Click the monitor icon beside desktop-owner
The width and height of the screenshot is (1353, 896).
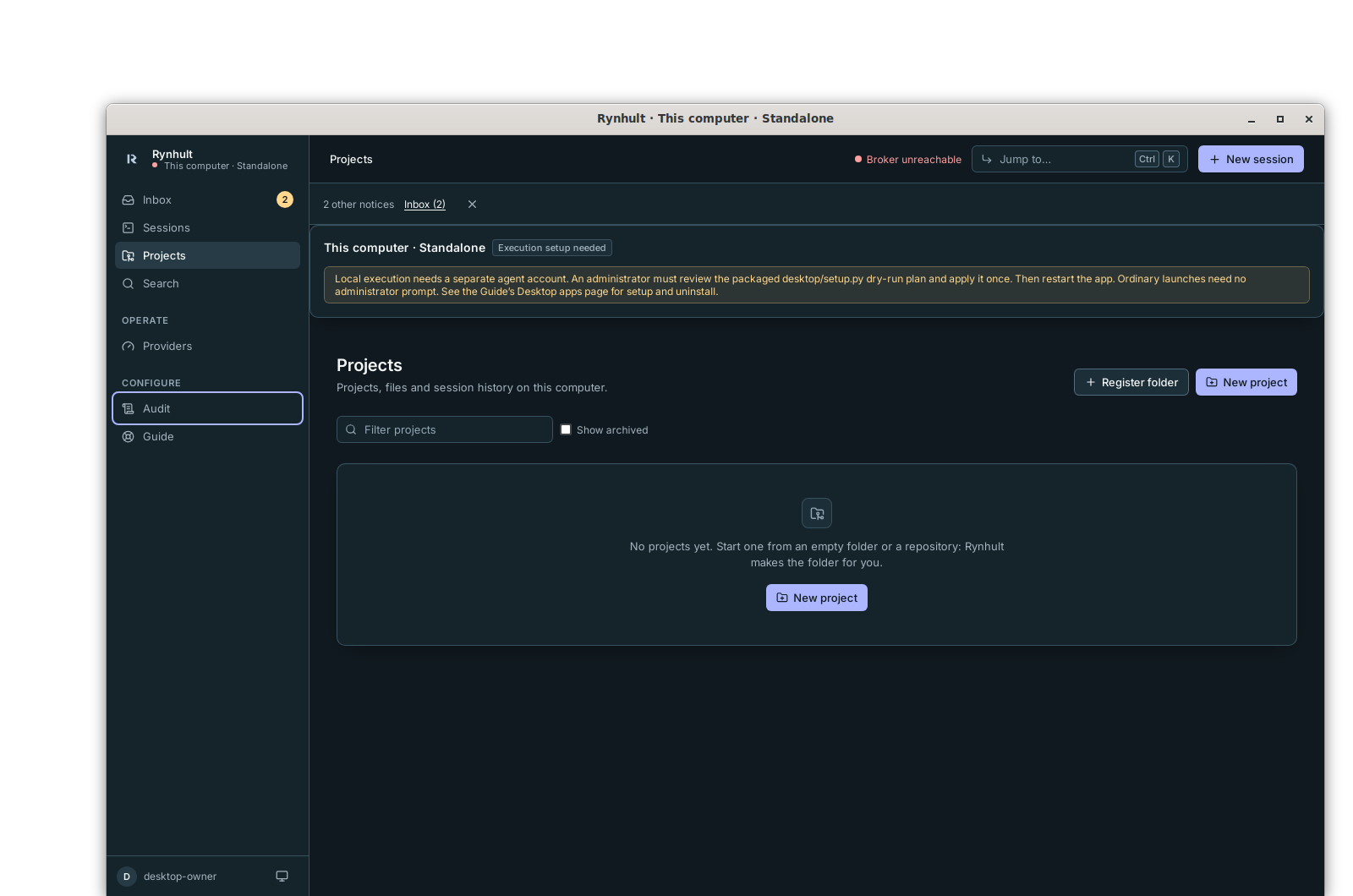[x=282, y=876]
